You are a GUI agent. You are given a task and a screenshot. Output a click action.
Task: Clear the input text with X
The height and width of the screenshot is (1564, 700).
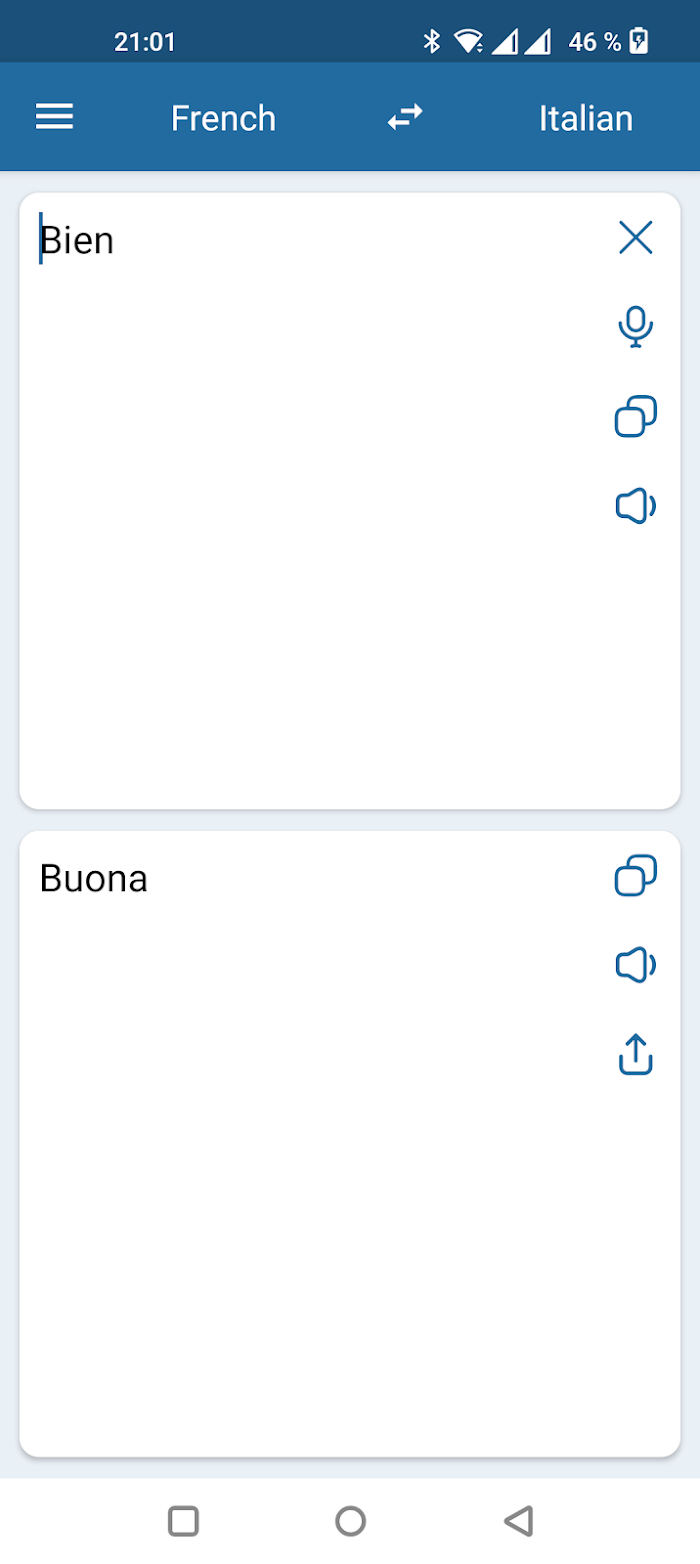(x=635, y=238)
